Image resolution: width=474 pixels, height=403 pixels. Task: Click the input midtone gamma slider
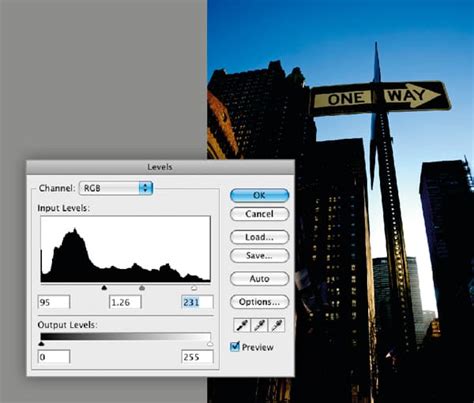point(142,287)
